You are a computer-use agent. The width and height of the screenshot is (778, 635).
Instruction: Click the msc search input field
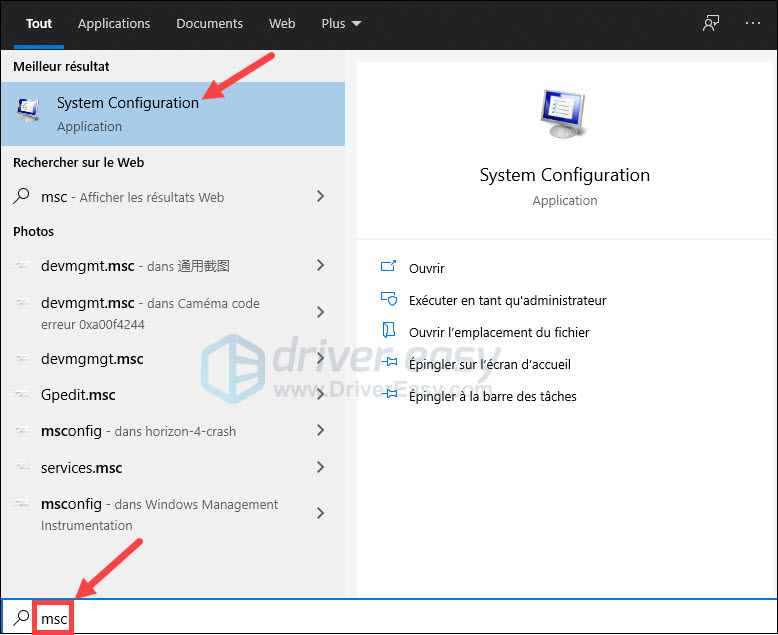(389, 618)
